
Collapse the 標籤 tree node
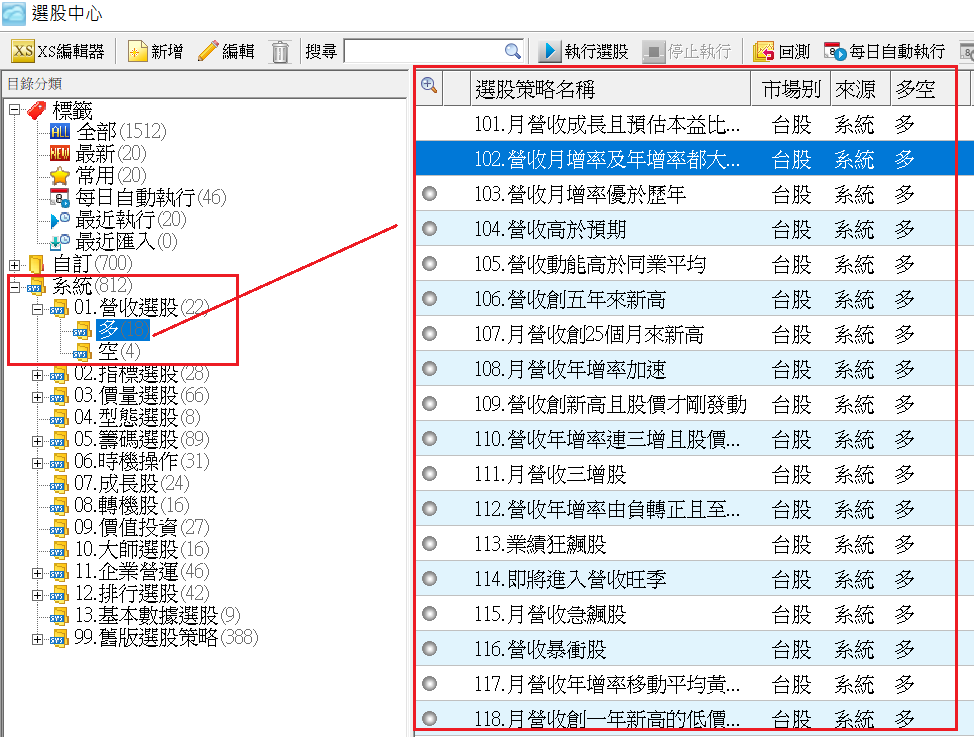[x=14, y=110]
